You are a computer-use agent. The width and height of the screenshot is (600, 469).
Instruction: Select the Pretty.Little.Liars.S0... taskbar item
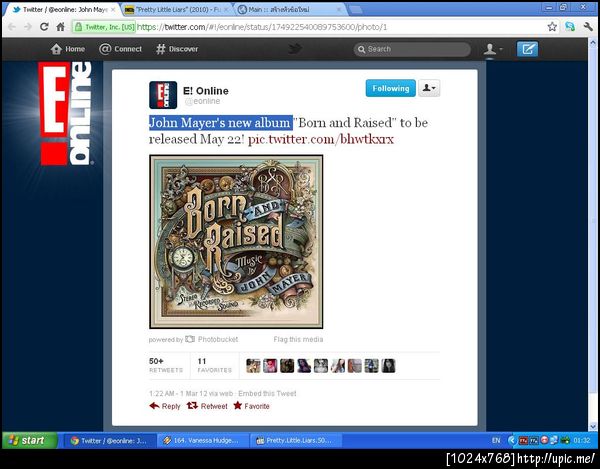click(295, 441)
